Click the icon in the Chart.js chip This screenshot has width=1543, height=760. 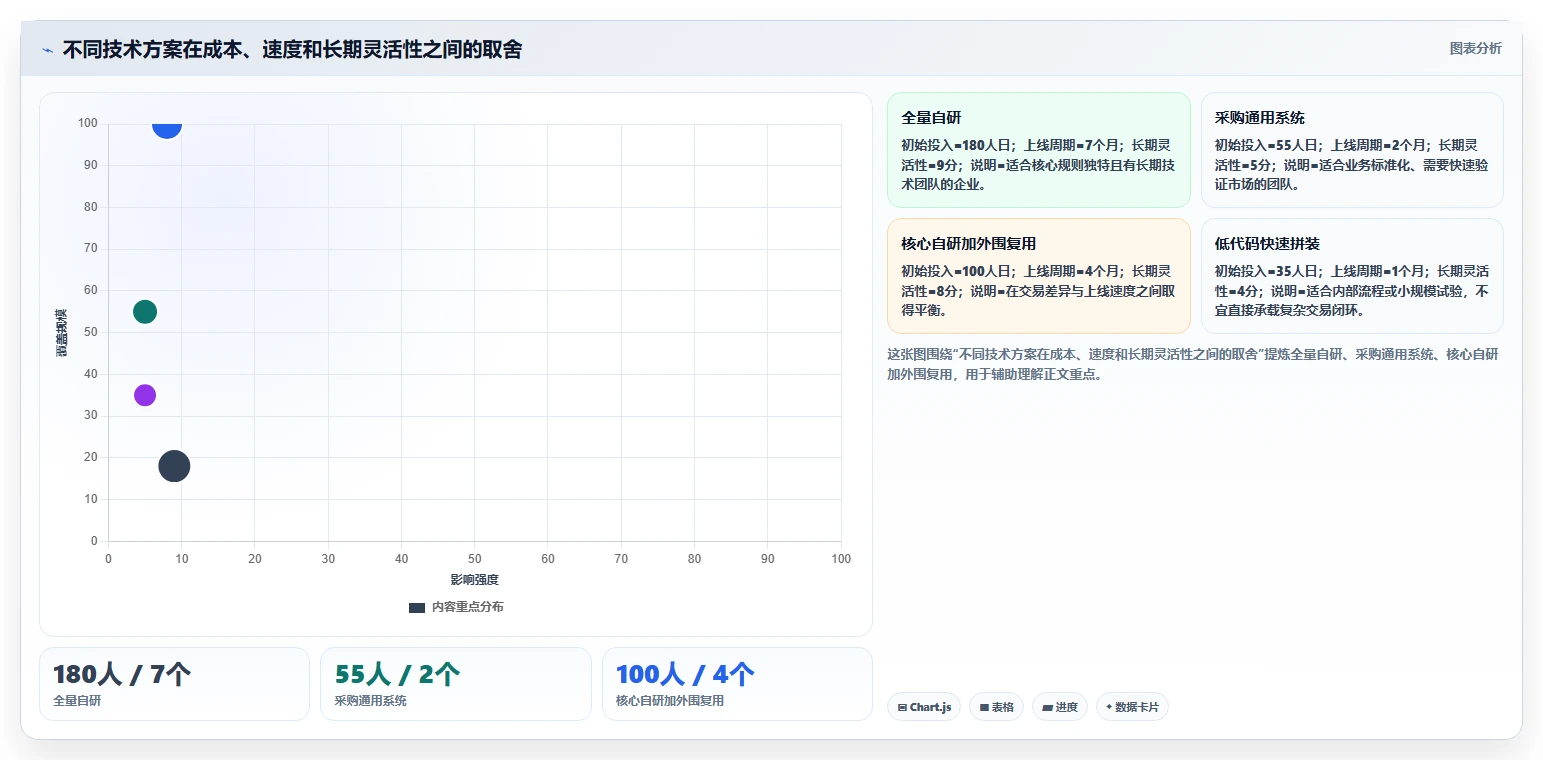[902, 707]
